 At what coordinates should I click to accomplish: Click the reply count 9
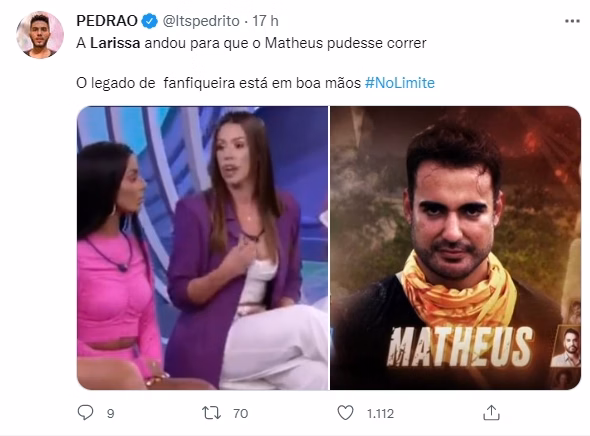[110, 413]
